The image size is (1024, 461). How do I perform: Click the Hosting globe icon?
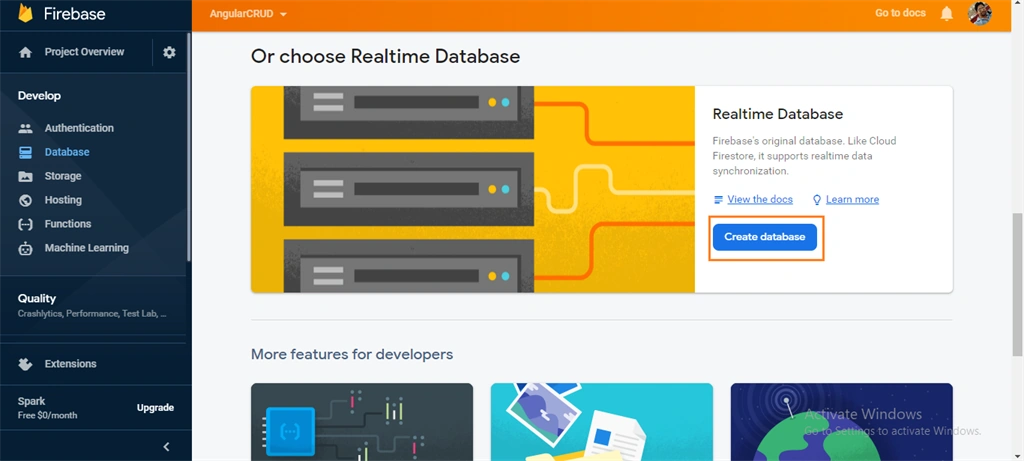tap(25, 200)
